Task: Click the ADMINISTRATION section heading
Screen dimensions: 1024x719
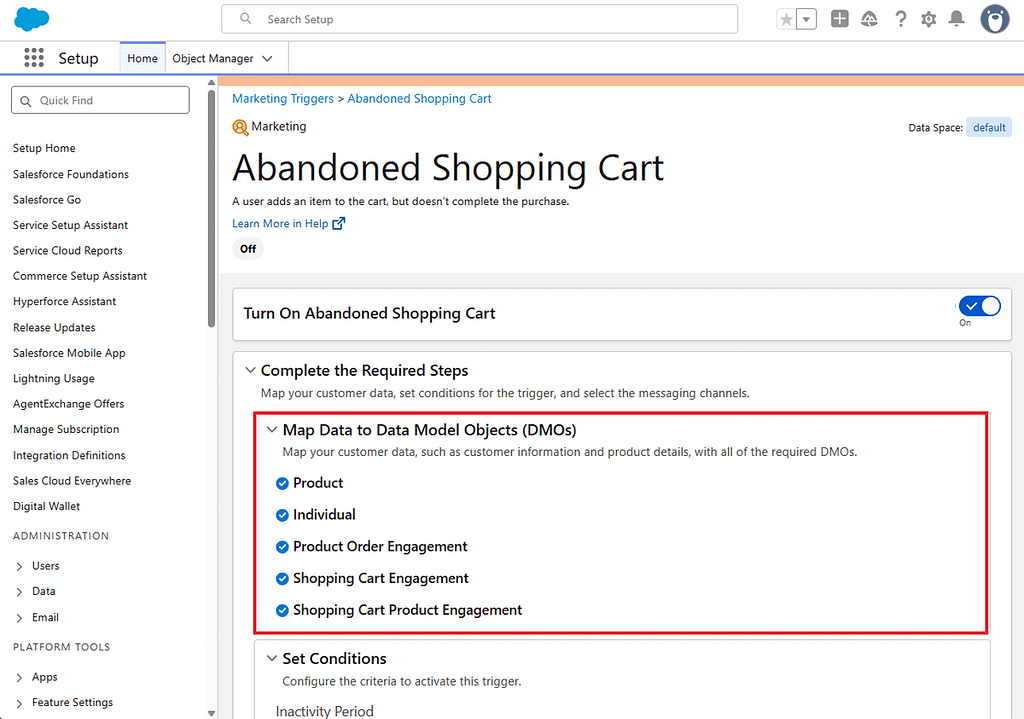Action: coord(61,536)
